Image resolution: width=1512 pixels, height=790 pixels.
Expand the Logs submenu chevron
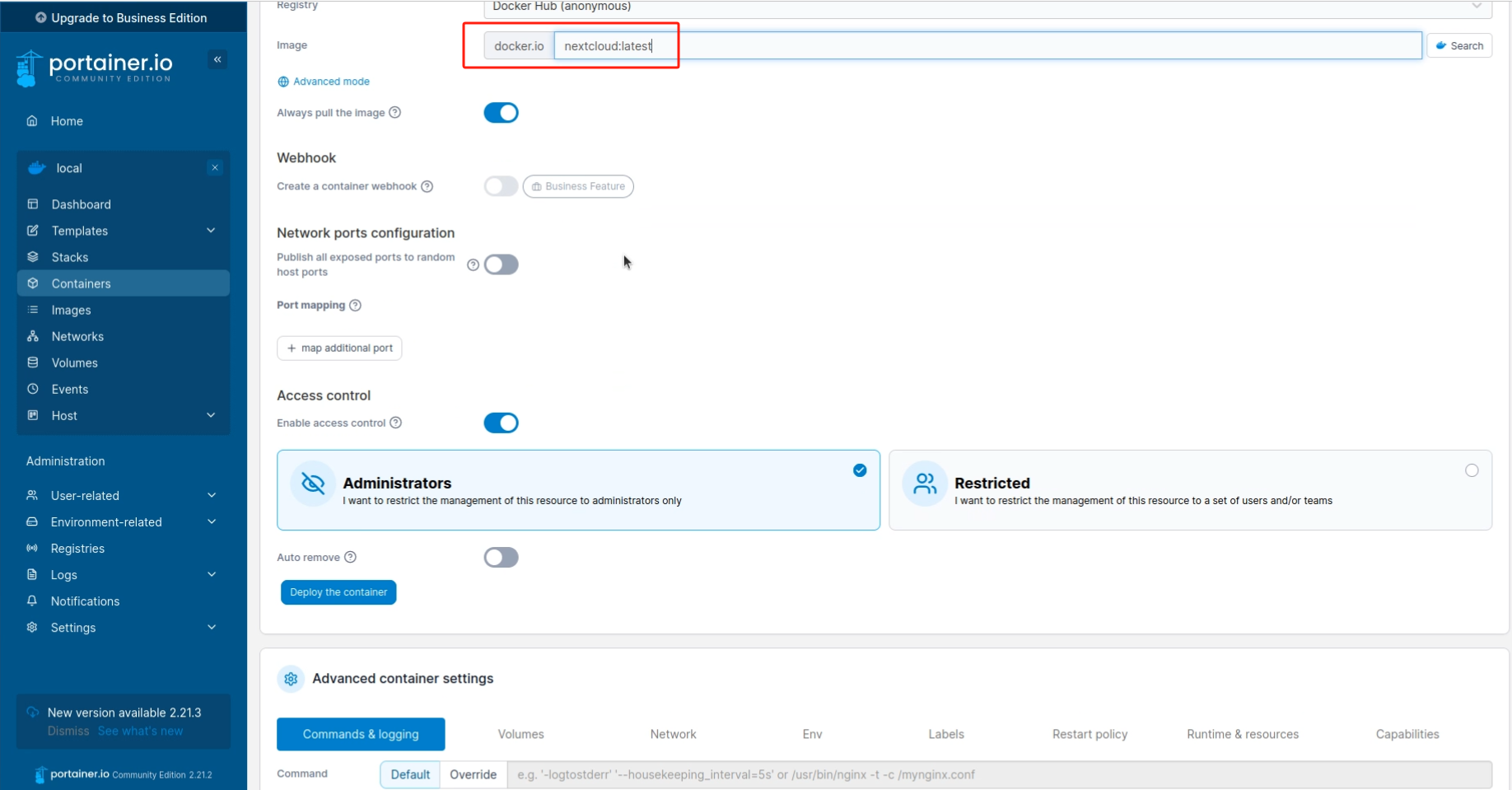click(x=212, y=574)
